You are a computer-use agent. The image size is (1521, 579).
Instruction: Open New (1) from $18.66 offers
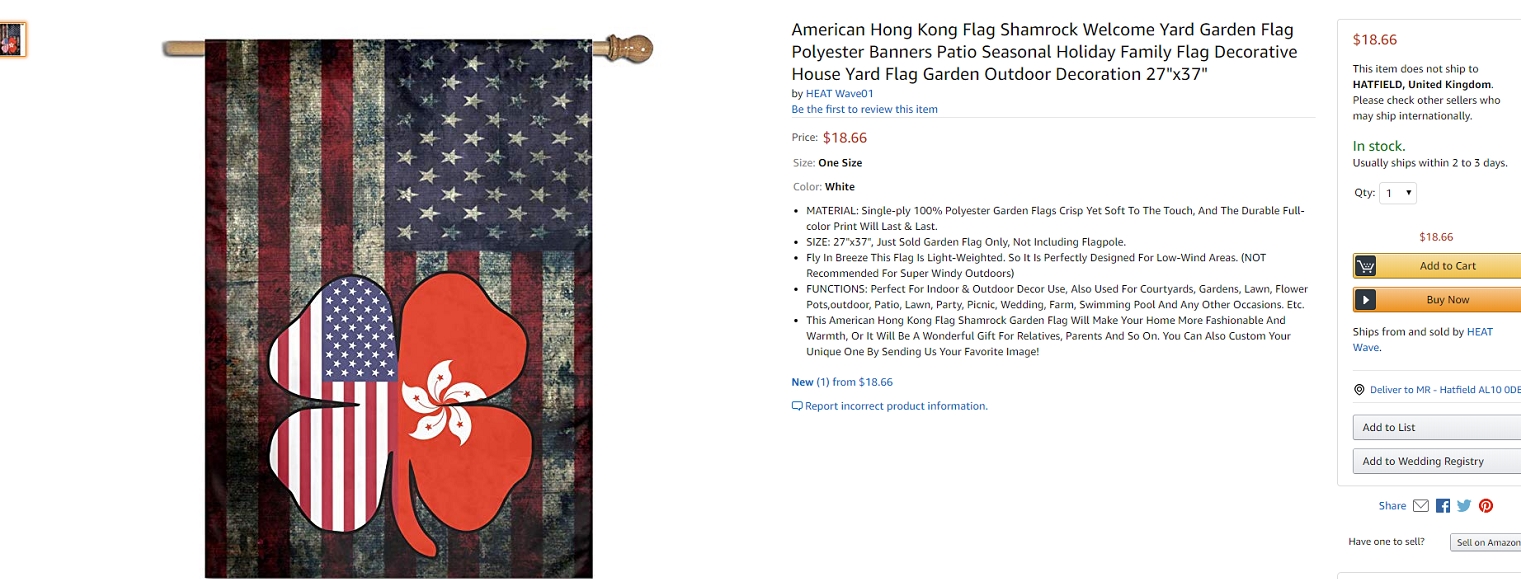(841, 382)
